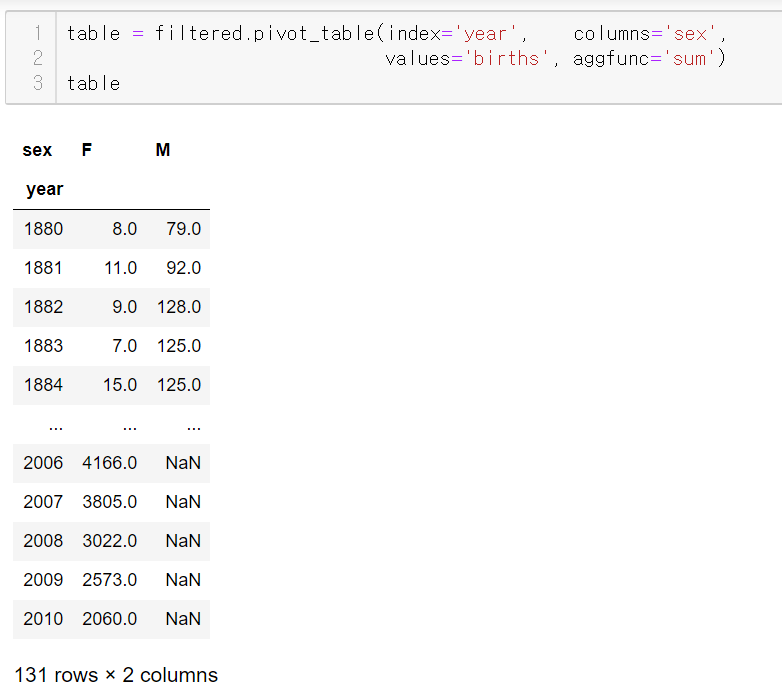
Task: Click the 92.0 value in row 1881
Action: click(x=184, y=268)
